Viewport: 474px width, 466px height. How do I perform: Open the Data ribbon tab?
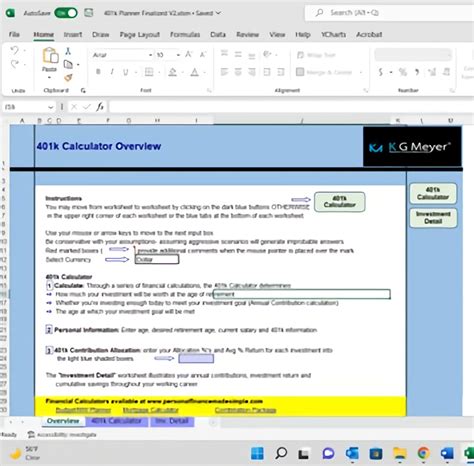(218, 34)
